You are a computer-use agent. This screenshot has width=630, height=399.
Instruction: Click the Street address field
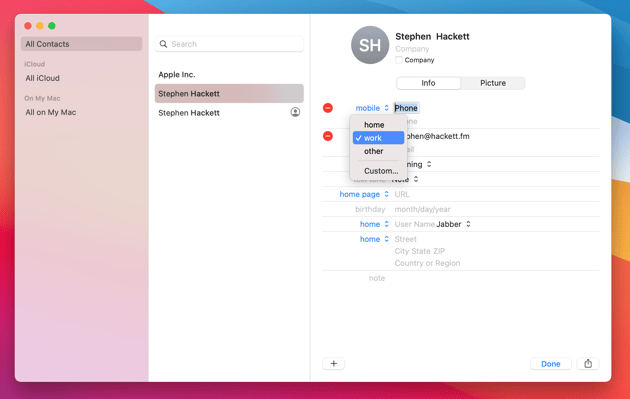tap(405, 239)
